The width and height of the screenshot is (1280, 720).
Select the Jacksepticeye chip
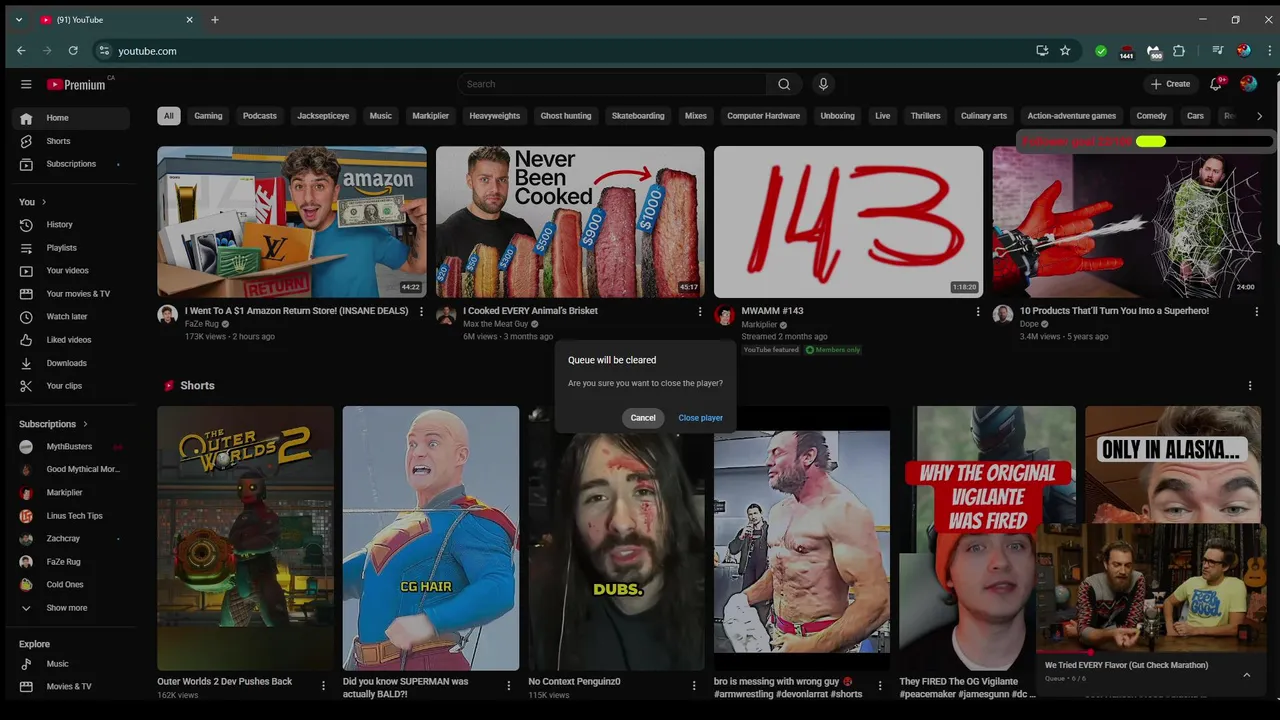(323, 116)
